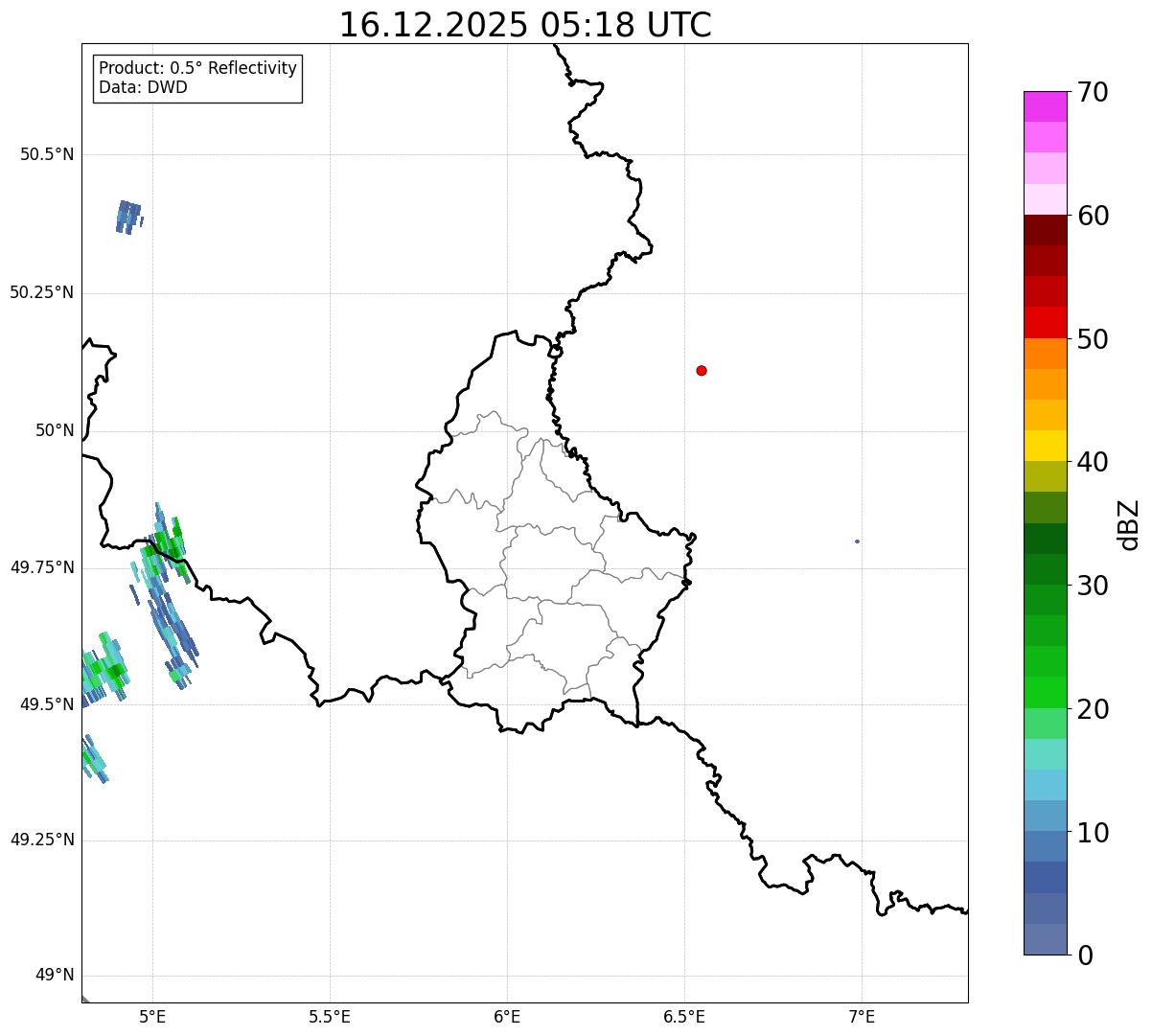Click the radar echo near 50.4°N
Image resolution: width=1152 pixels, height=1036 pixels.
(128, 218)
